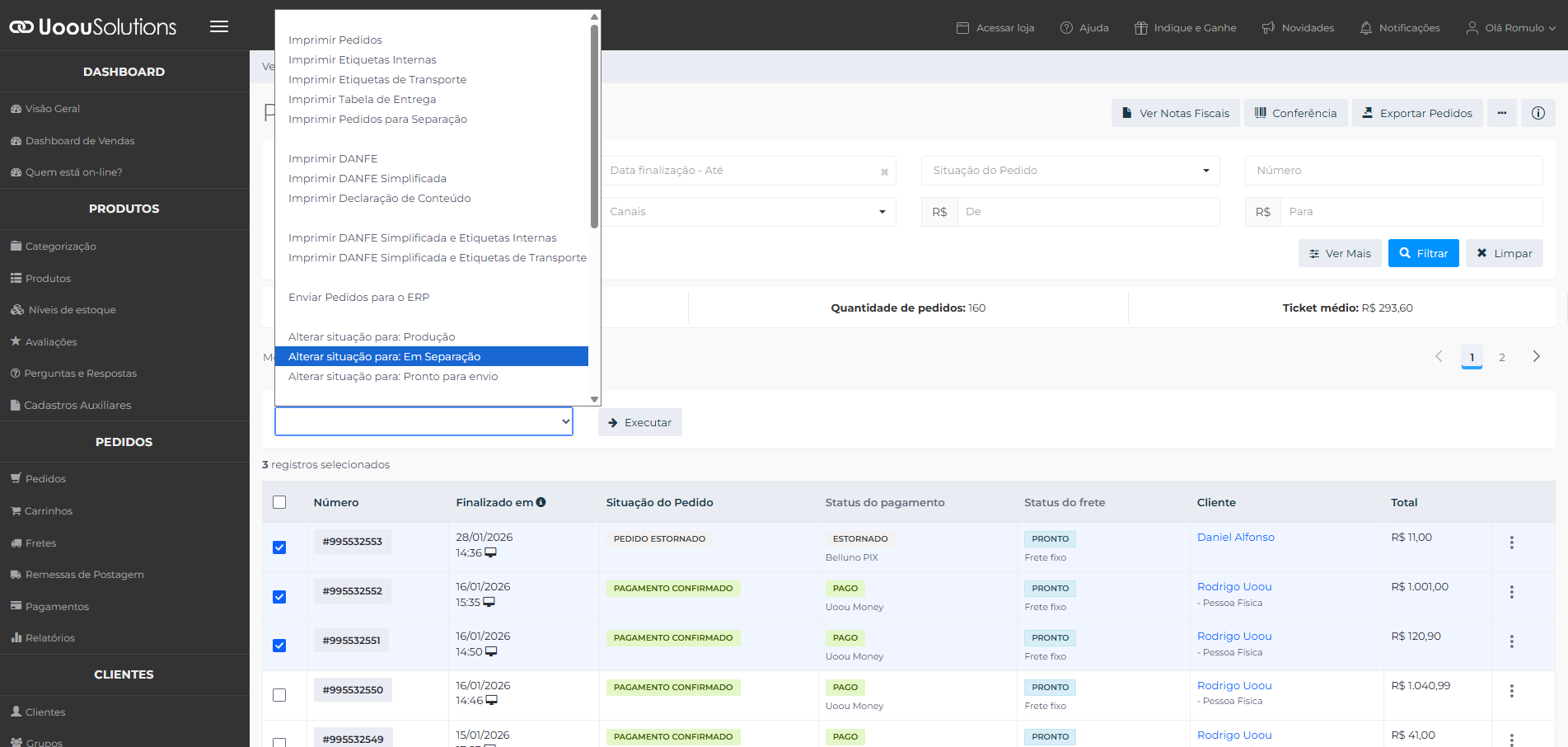
Task: Click the Conferência button
Action: [1296, 113]
